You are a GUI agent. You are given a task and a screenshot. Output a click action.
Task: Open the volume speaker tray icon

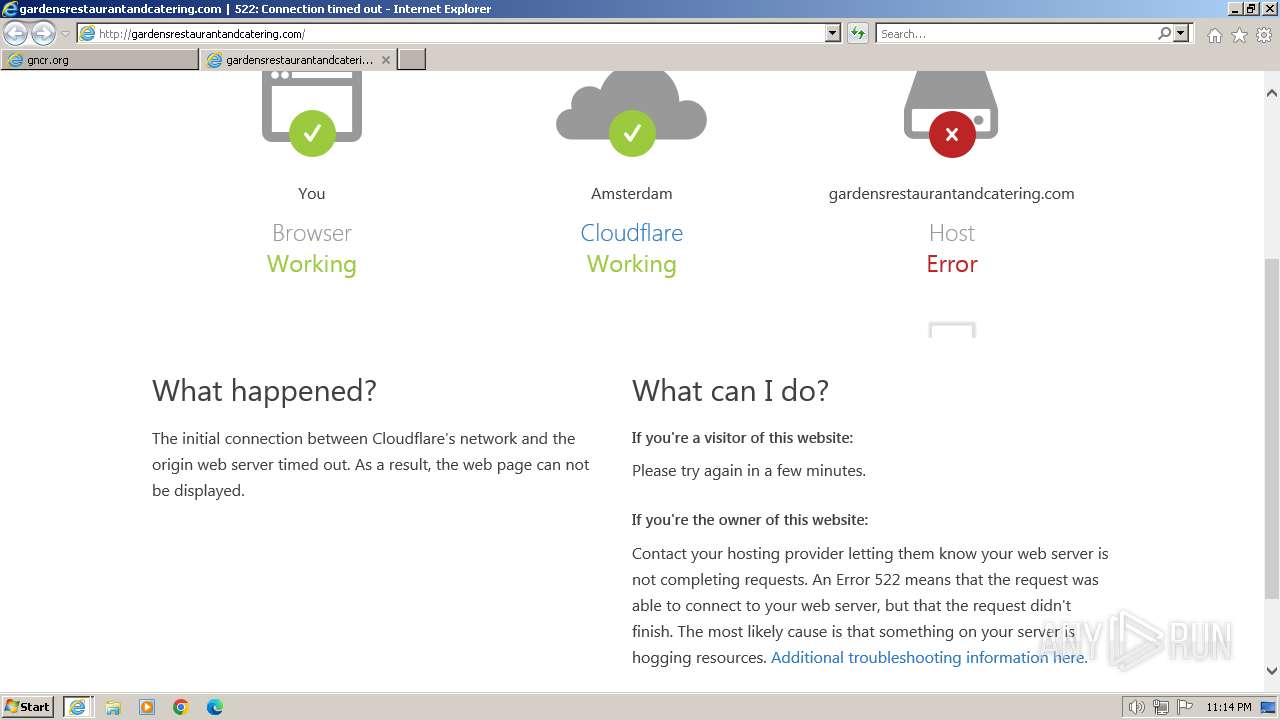[x=1137, y=707]
